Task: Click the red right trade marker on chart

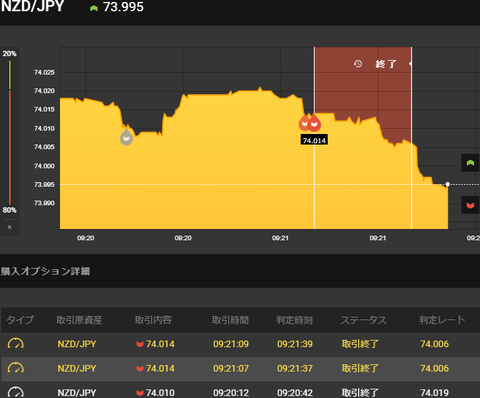Action: (x=314, y=123)
